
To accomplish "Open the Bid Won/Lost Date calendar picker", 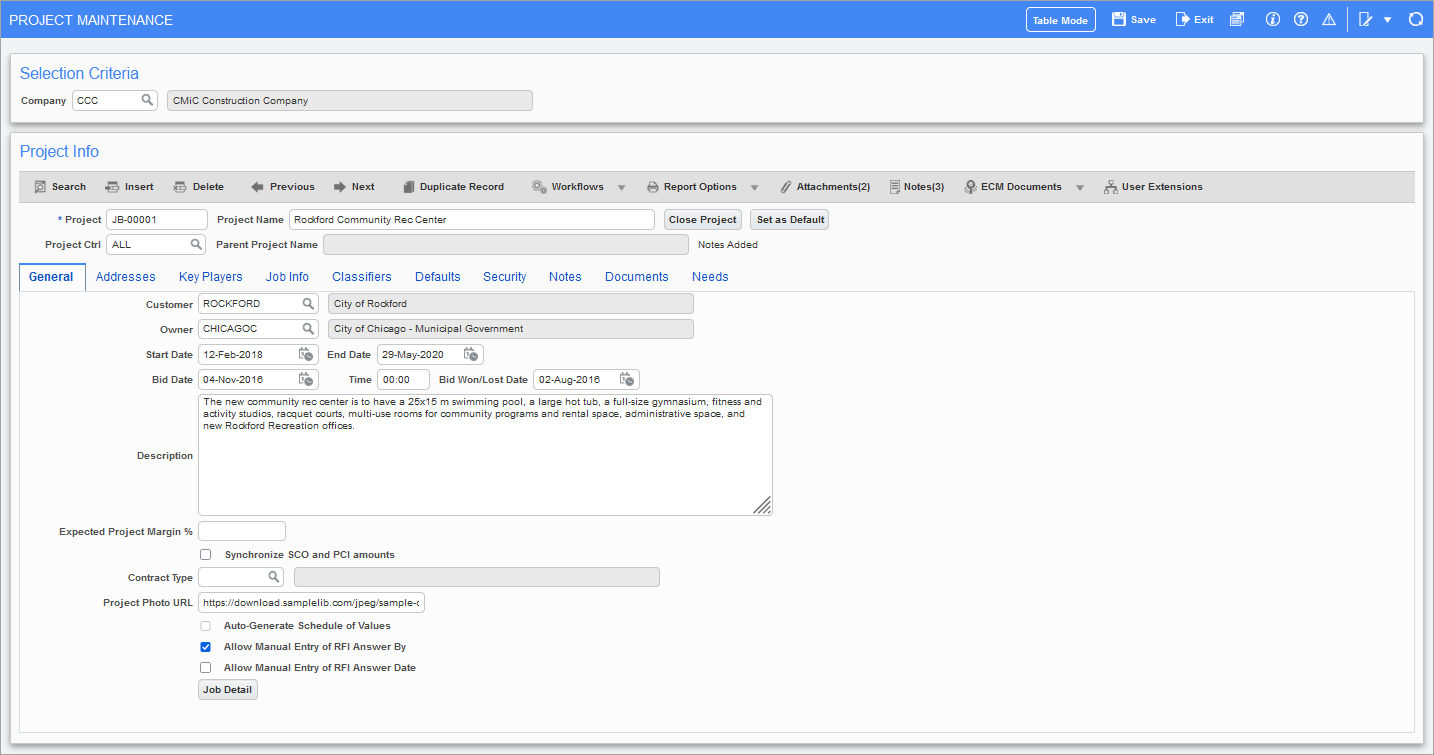I will point(627,379).
